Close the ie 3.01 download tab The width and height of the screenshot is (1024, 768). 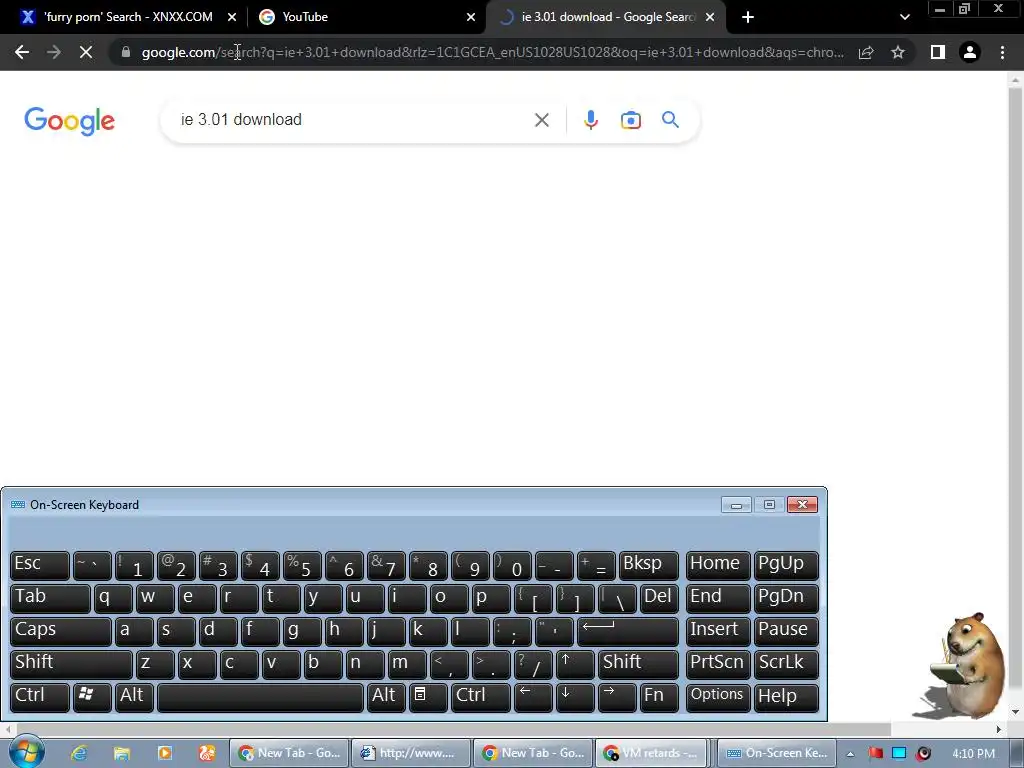[710, 17]
